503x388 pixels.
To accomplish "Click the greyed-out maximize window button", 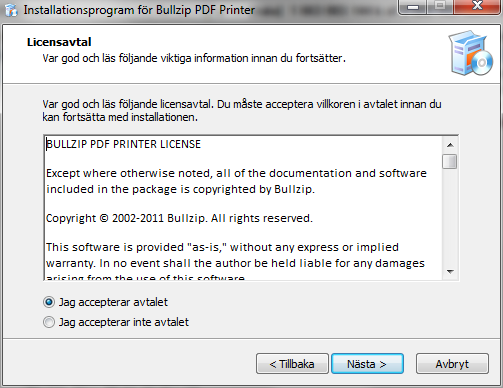I will click(440, 6).
